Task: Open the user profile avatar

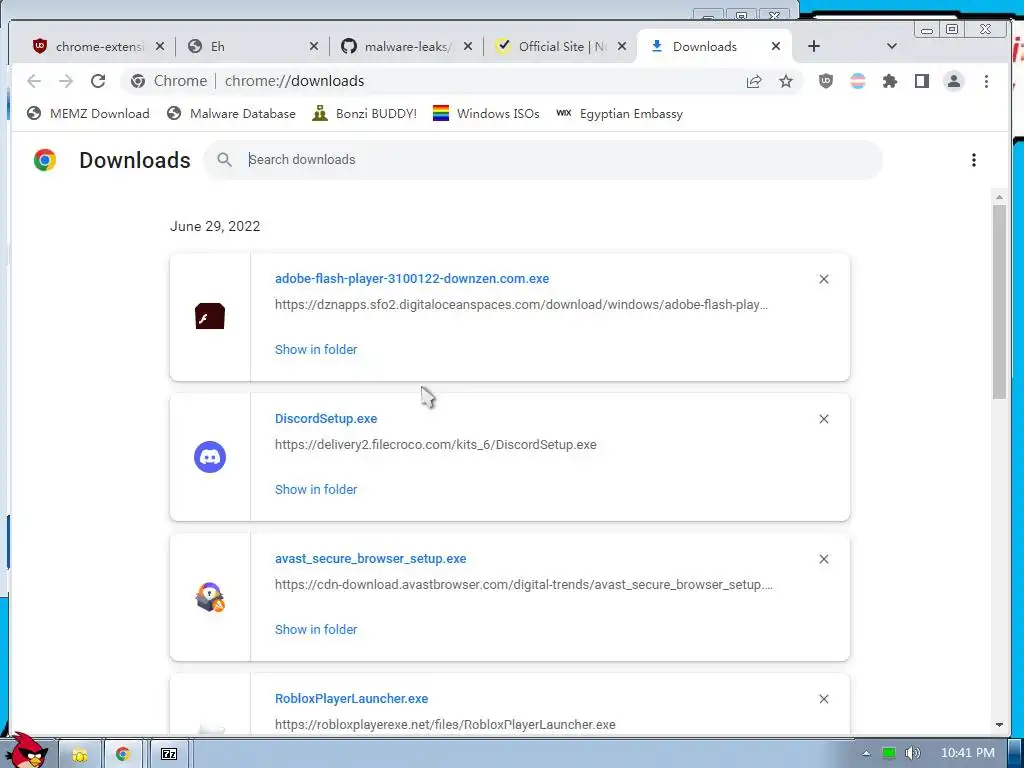Action: click(953, 81)
